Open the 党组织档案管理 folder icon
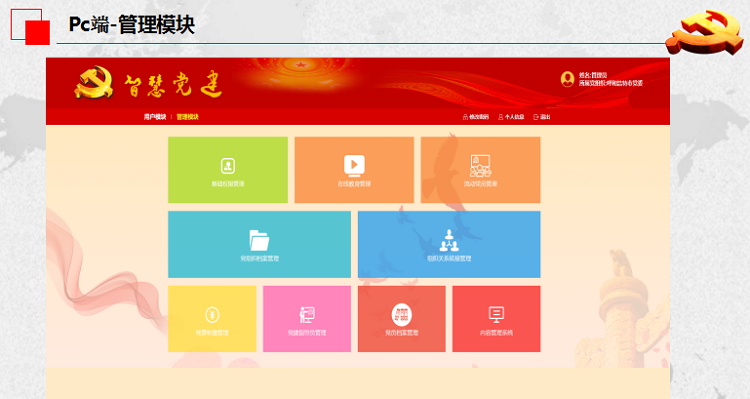 click(x=259, y=240)
